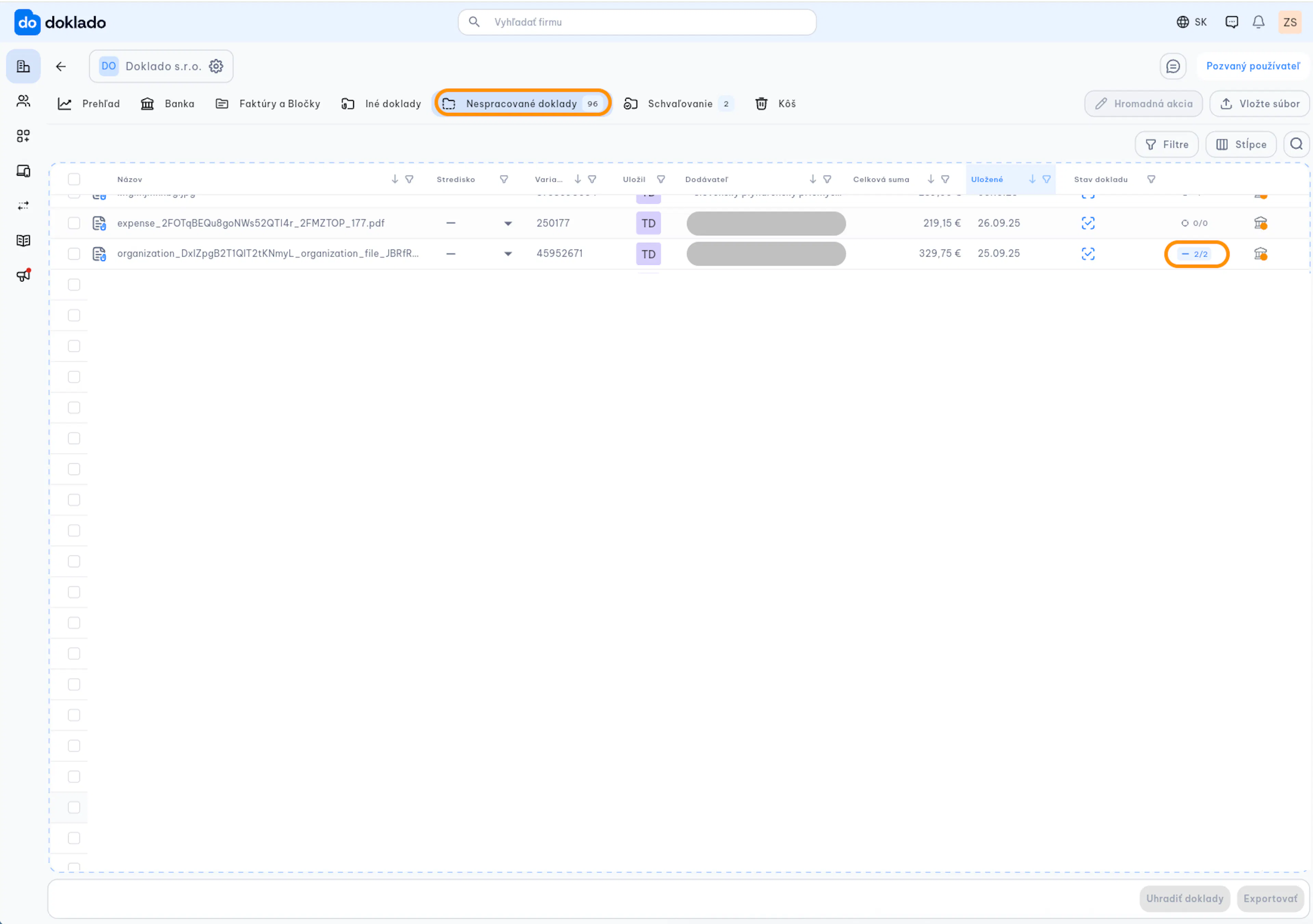Open the Uložil column filter
The height and width of the screenshot is (924, 1313).
click(x=661, y=180)
